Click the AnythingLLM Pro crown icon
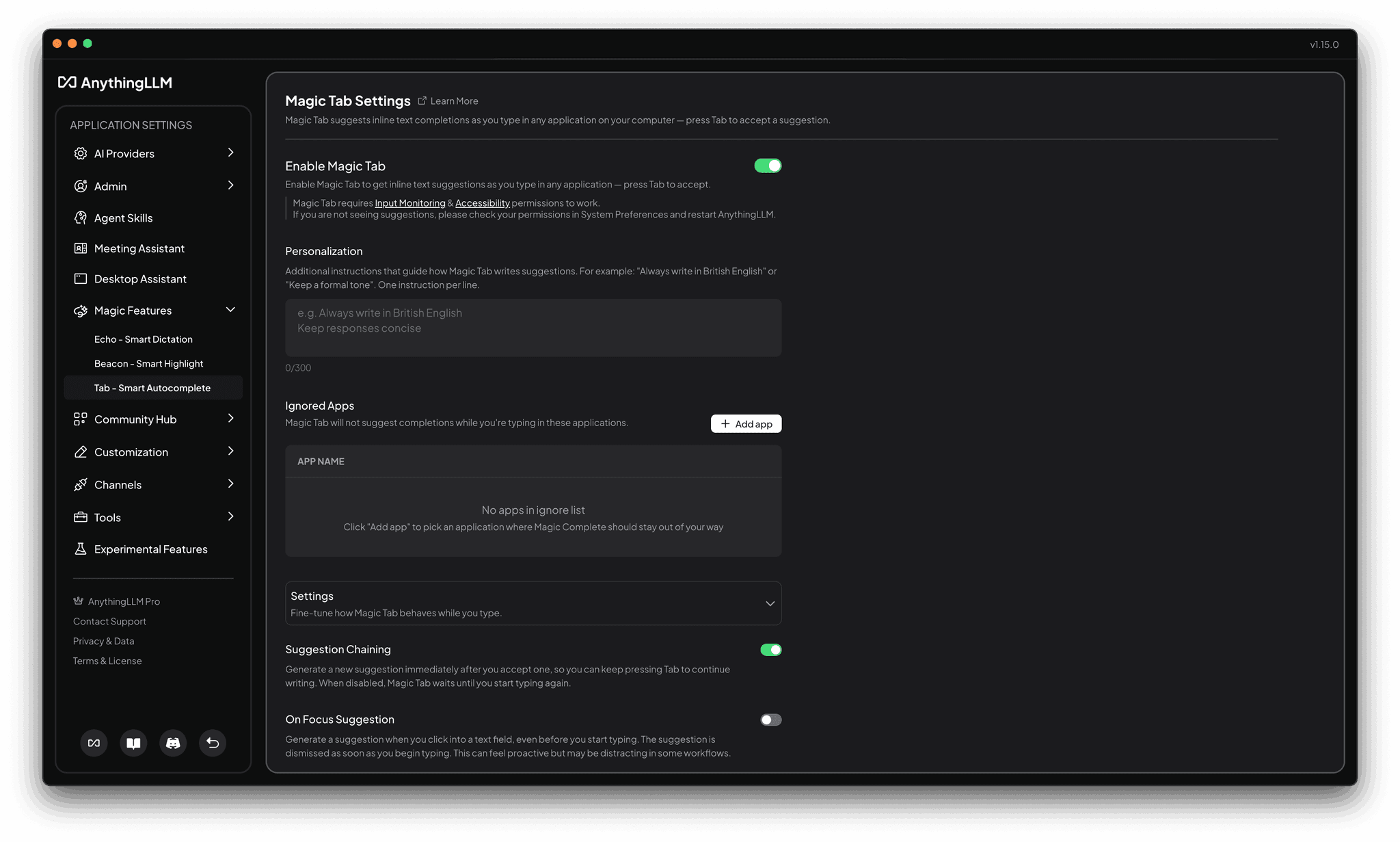This screenshot has width=1400, height=842. (78, 601)
